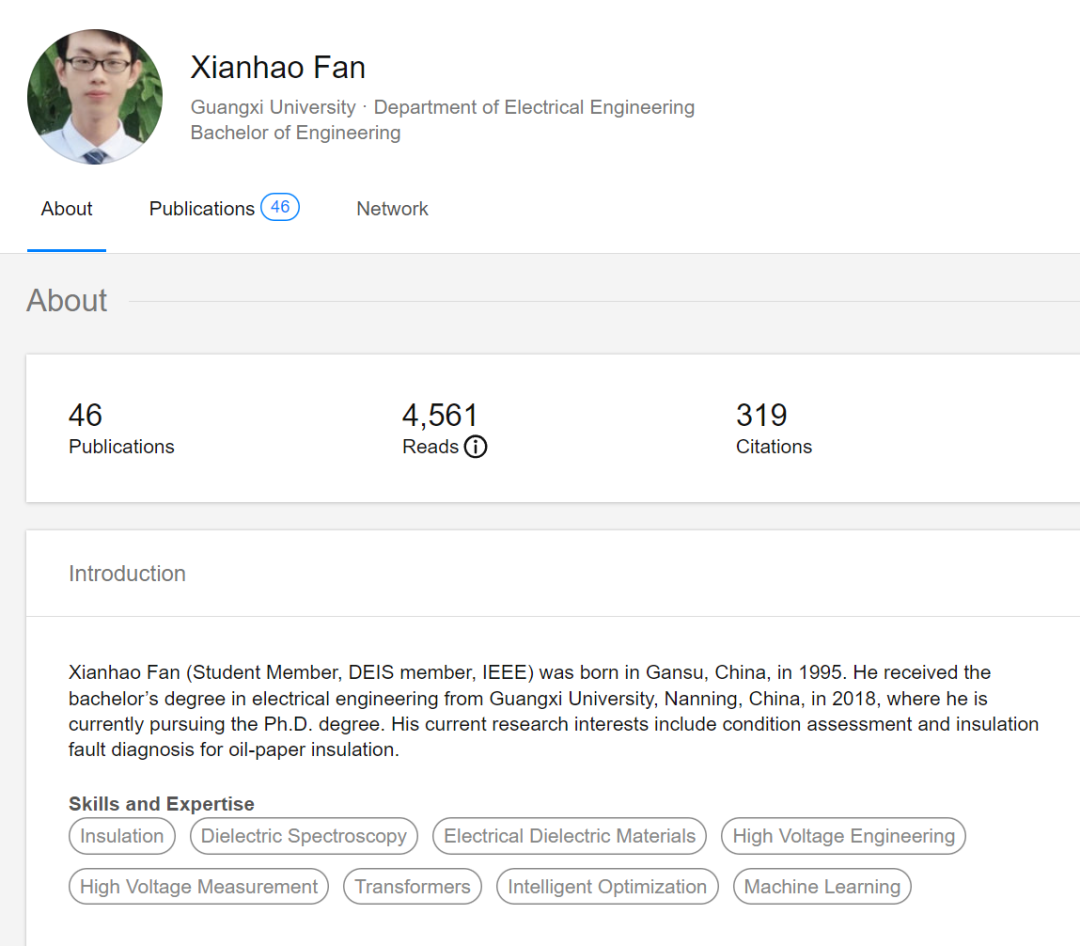Click the Electrical Dielectric Materials tag
This screenshot has height=946, width=1080.
tap(569, 836)
